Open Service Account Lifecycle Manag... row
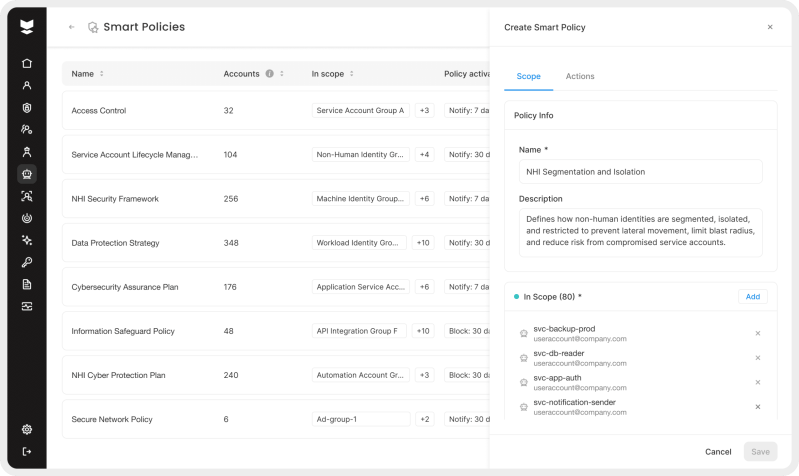This screenshot has height=476, width=799. (276, 154)
